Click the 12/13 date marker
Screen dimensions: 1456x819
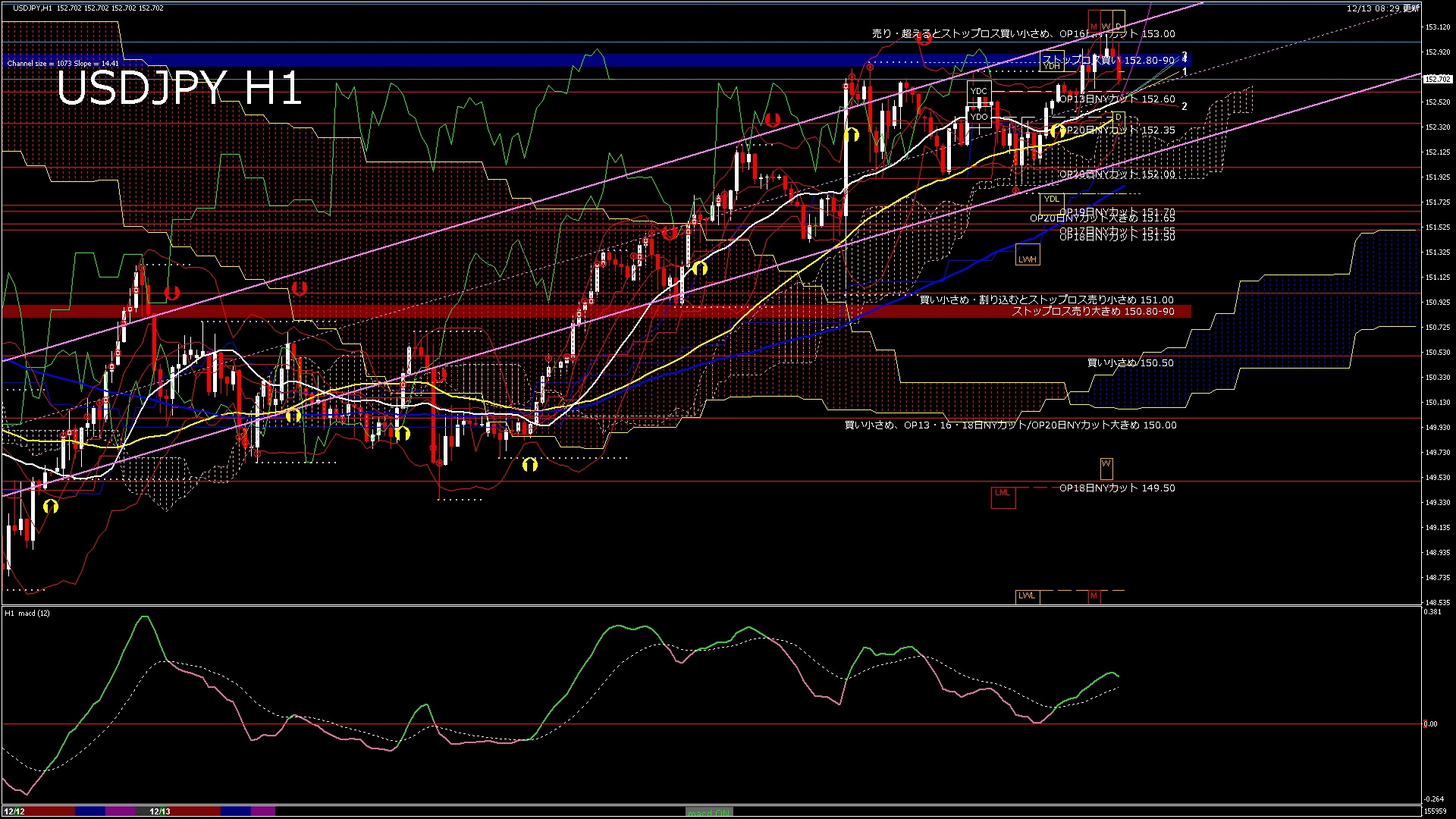[x=160, y=811]
